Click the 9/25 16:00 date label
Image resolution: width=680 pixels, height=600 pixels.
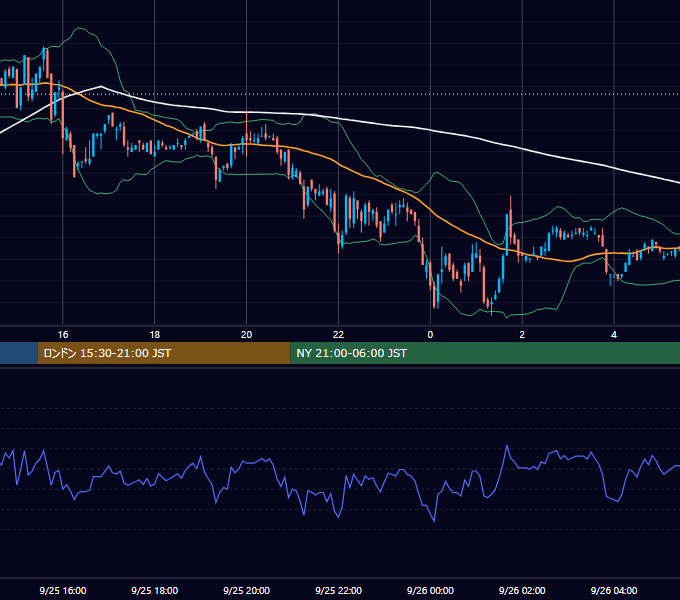coord(63,590)
